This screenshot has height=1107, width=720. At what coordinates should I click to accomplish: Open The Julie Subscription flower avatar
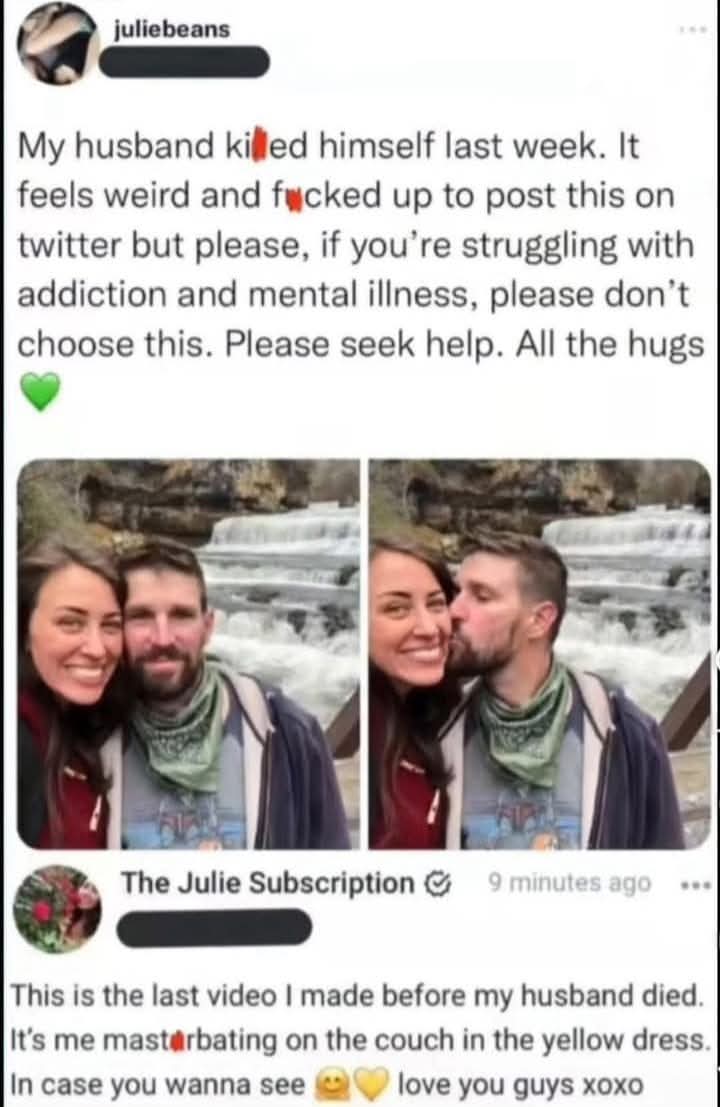(x=57, y=909)
